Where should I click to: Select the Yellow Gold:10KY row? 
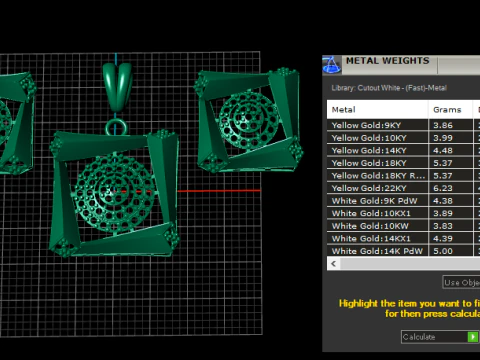[403, 138]
